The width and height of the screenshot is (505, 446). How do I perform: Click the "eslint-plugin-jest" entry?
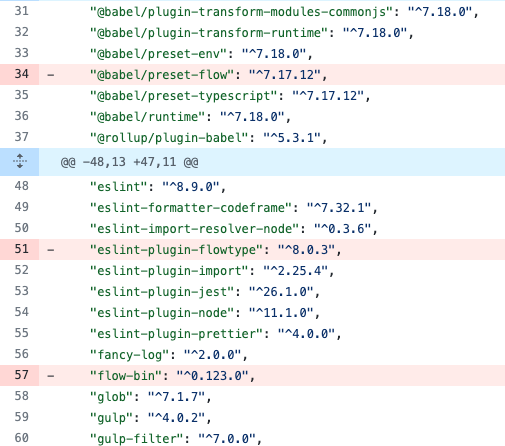[x=162, y=292]
